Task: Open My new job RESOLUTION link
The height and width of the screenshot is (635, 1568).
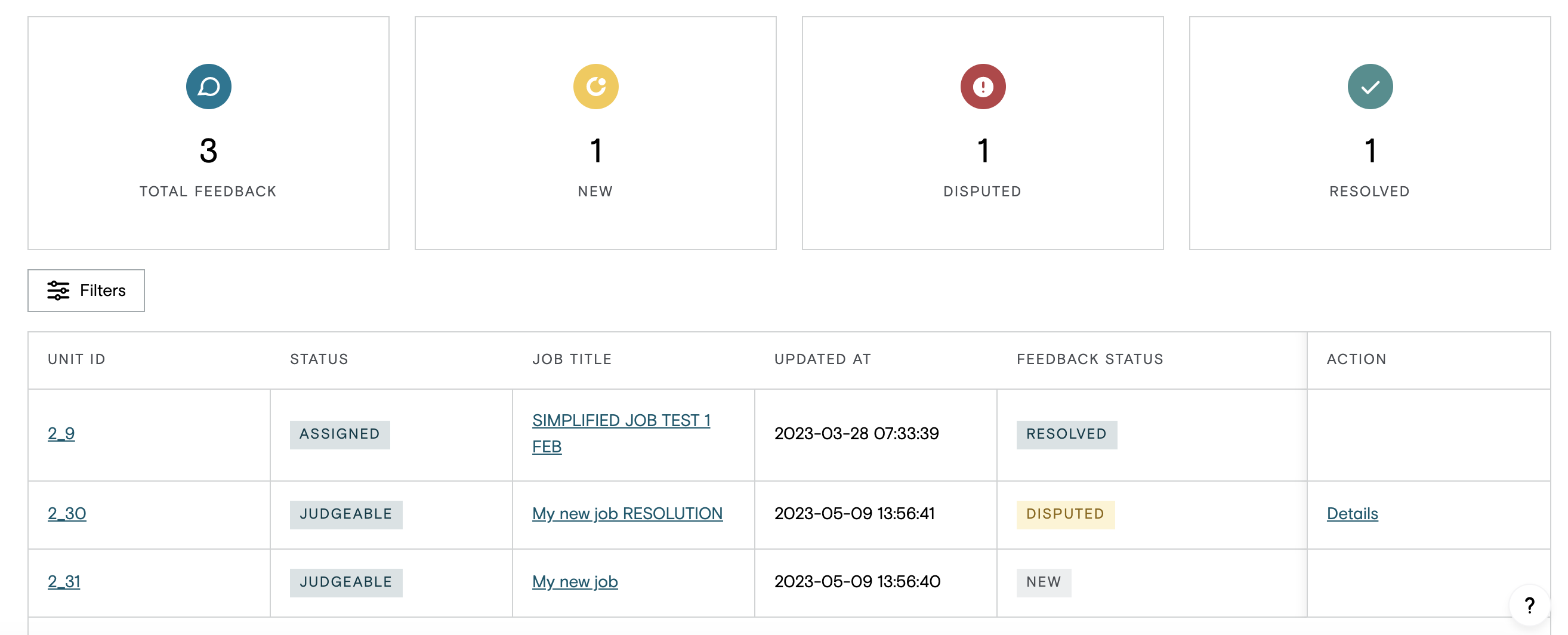Action: pos(627,513)
